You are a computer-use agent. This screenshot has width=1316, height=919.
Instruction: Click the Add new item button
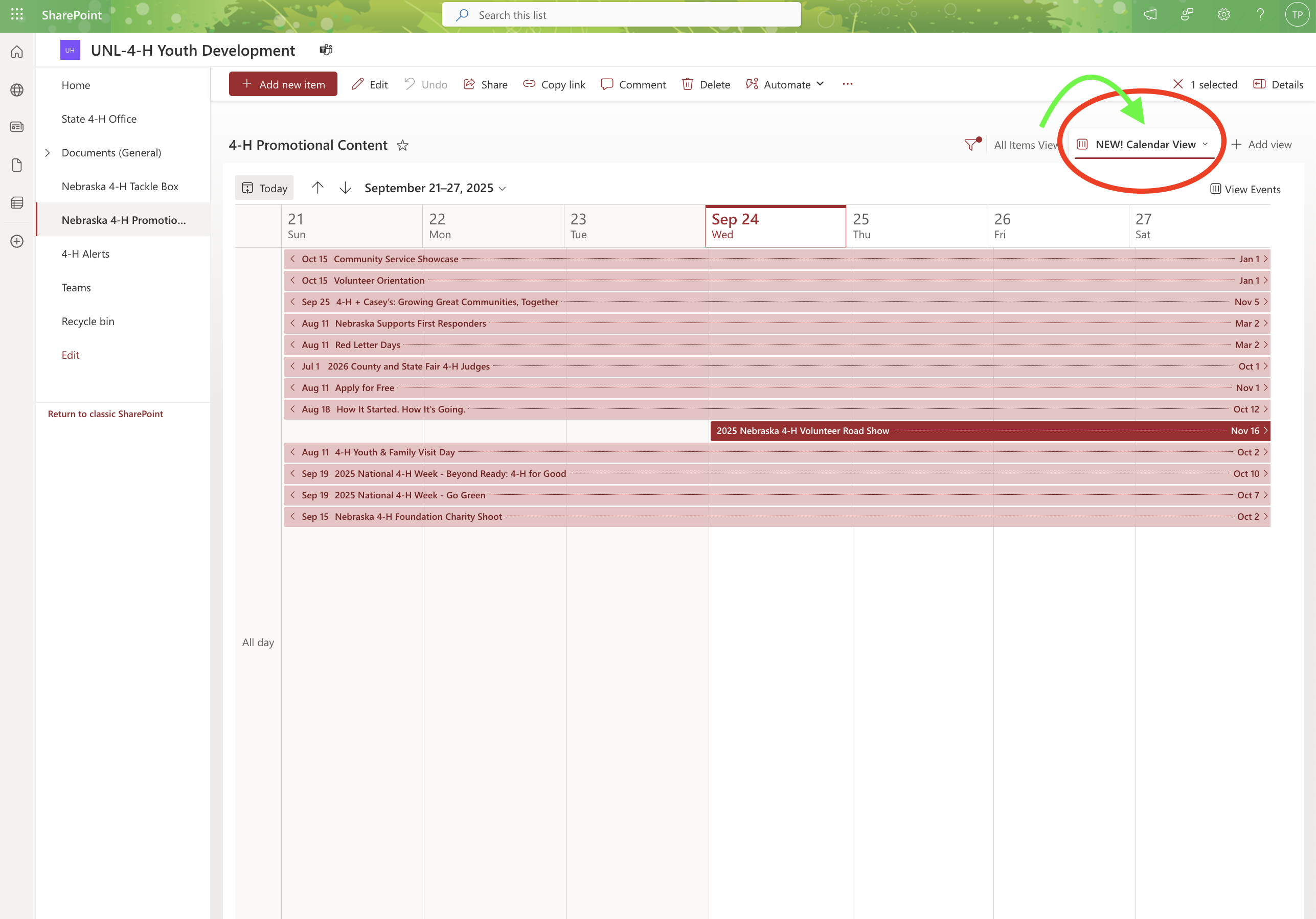click(x=283, y=84)
